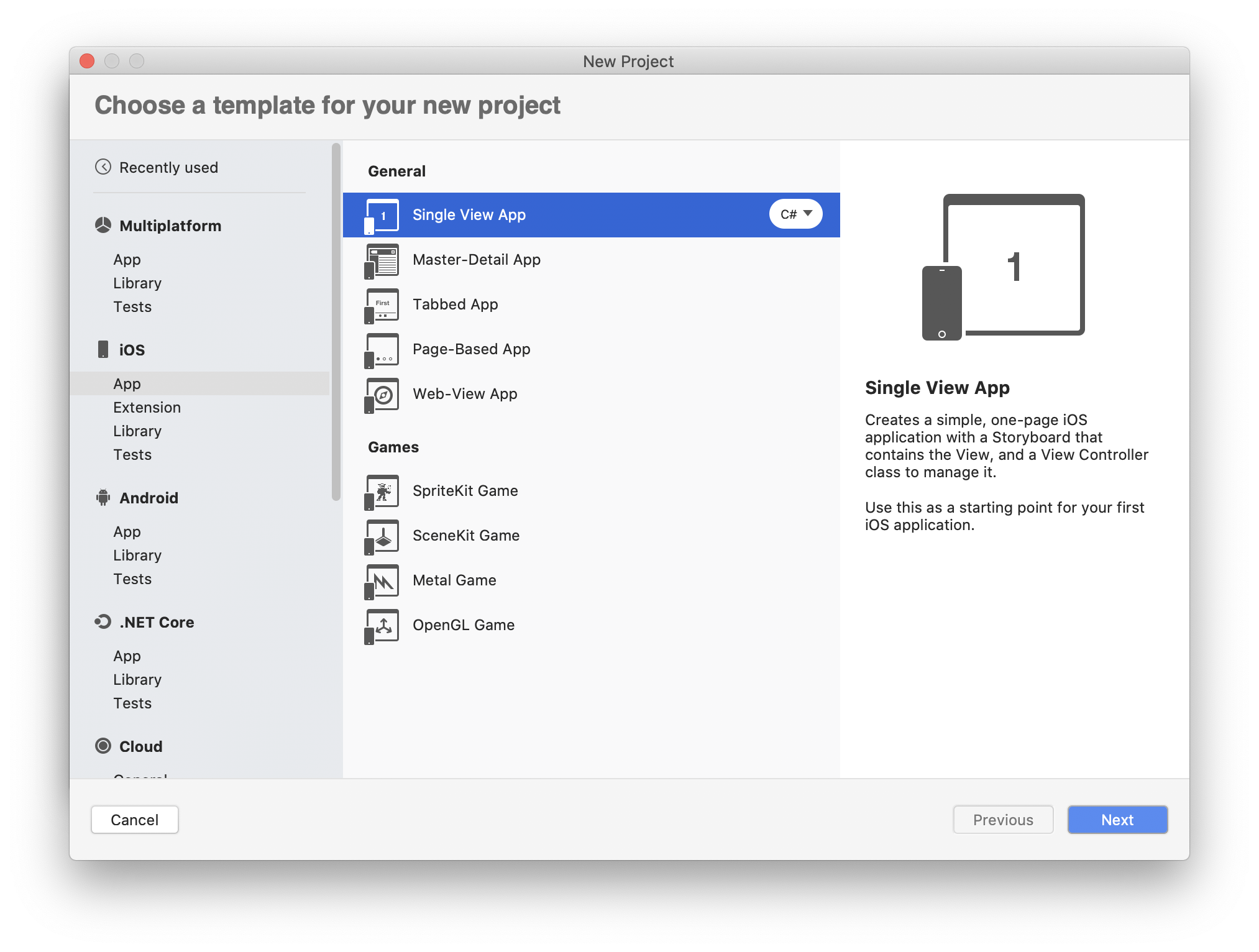Select Multiplatform App option
This screenshot has height=952, width=1259.
point(127,258)
